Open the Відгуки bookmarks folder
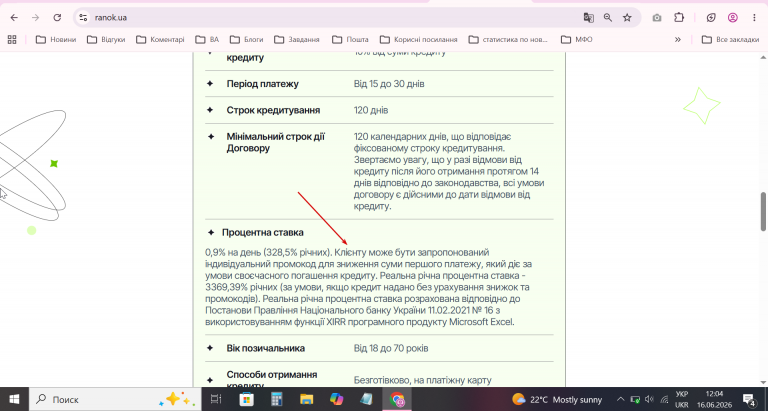 107,39
